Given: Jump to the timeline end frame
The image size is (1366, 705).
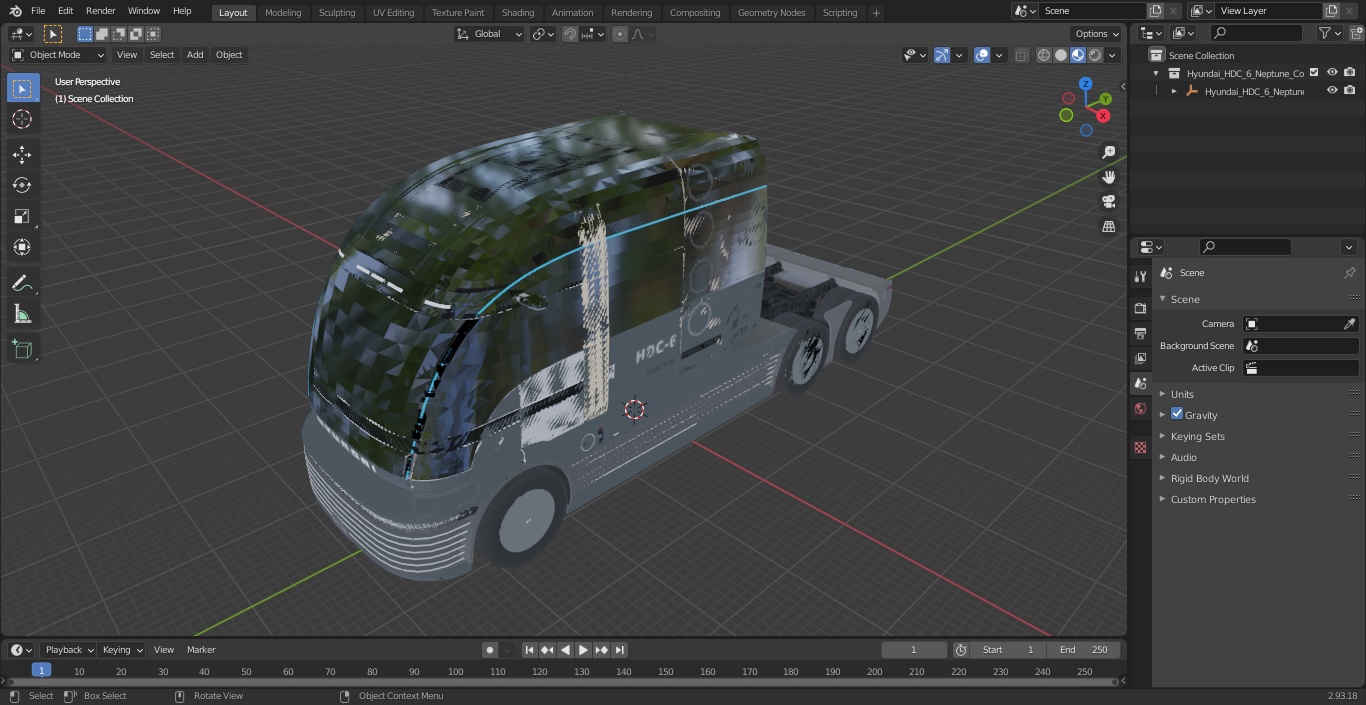Looking at the screenshot, I should pos(620,650).
